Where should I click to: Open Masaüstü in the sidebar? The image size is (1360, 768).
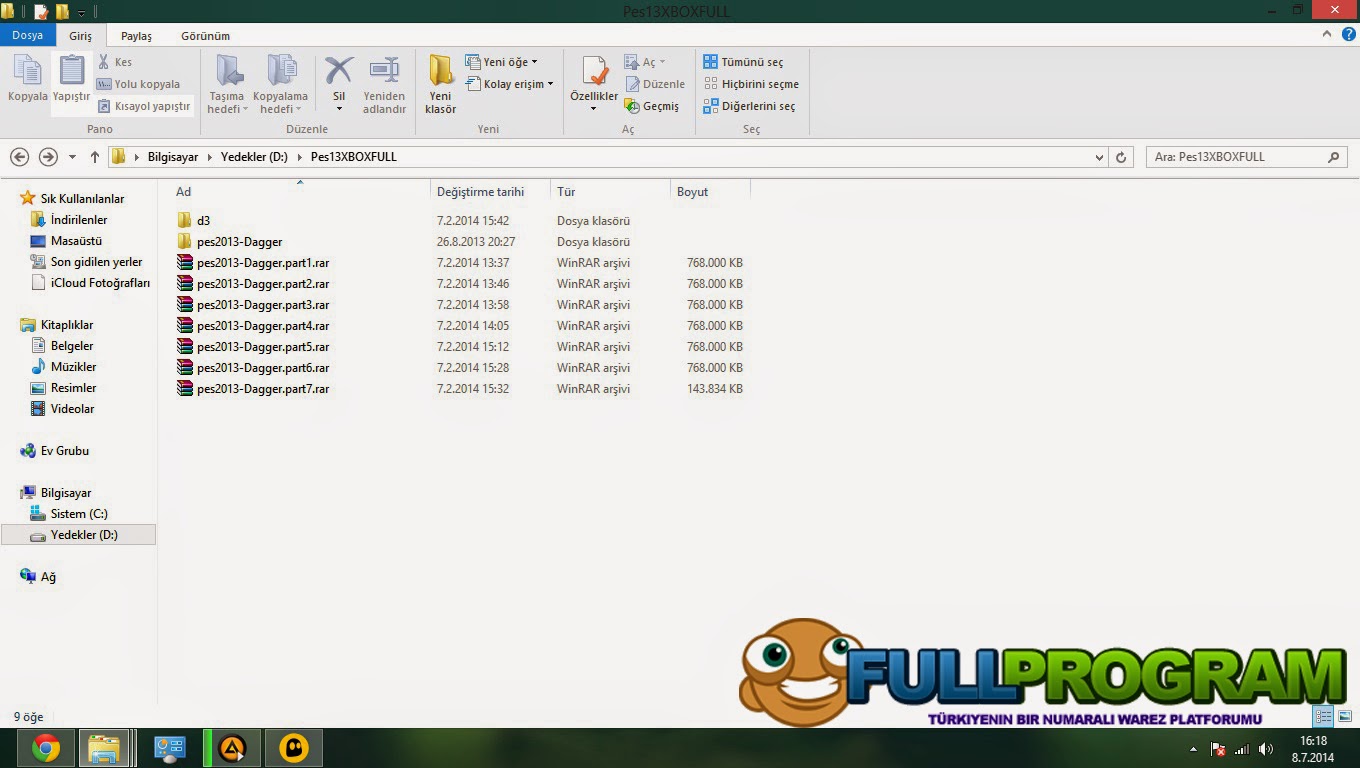pos(76,241)
